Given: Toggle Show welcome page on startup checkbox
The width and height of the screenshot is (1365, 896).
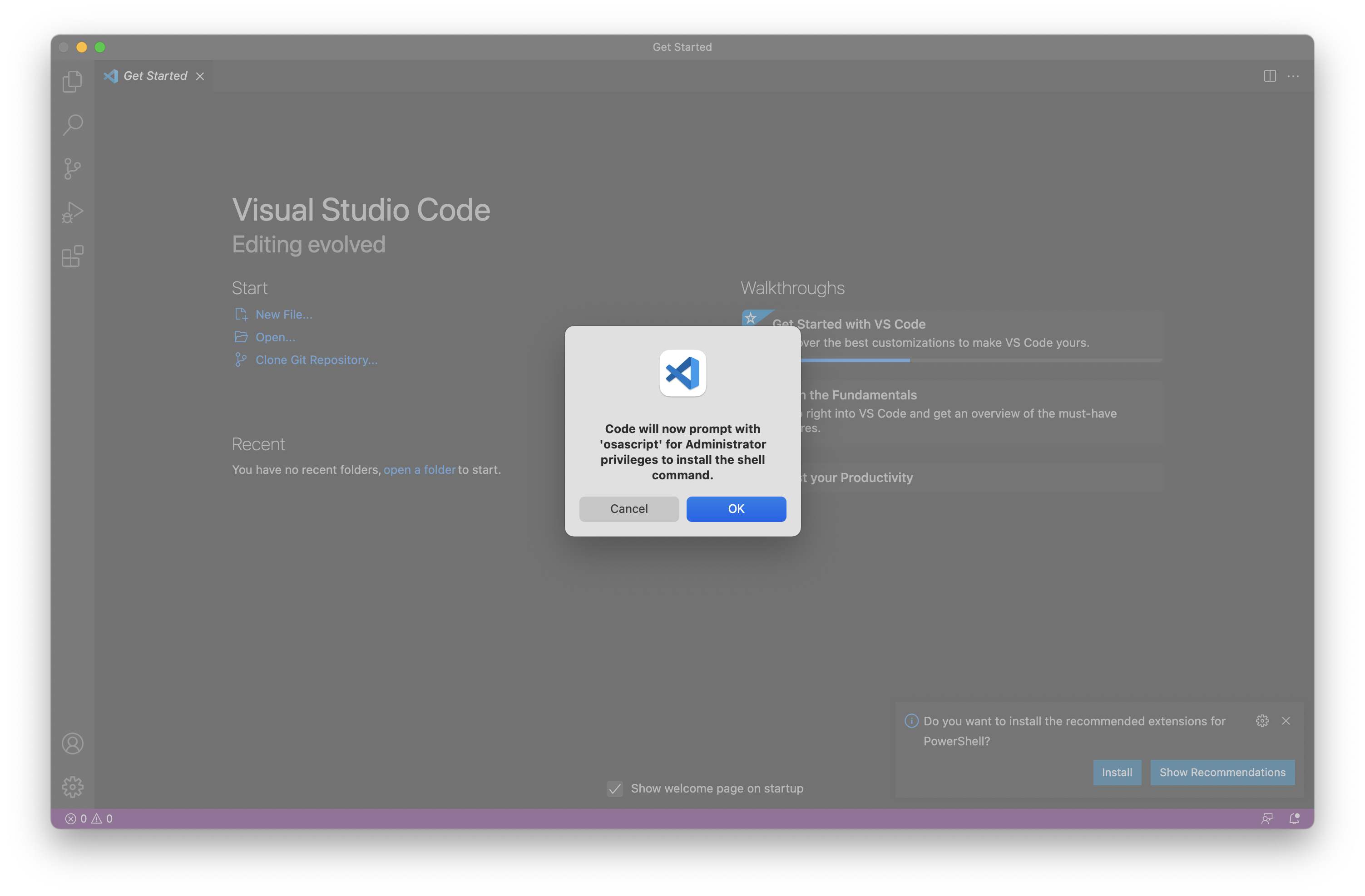Looking at the screenshot, I should tap(614, 788).
